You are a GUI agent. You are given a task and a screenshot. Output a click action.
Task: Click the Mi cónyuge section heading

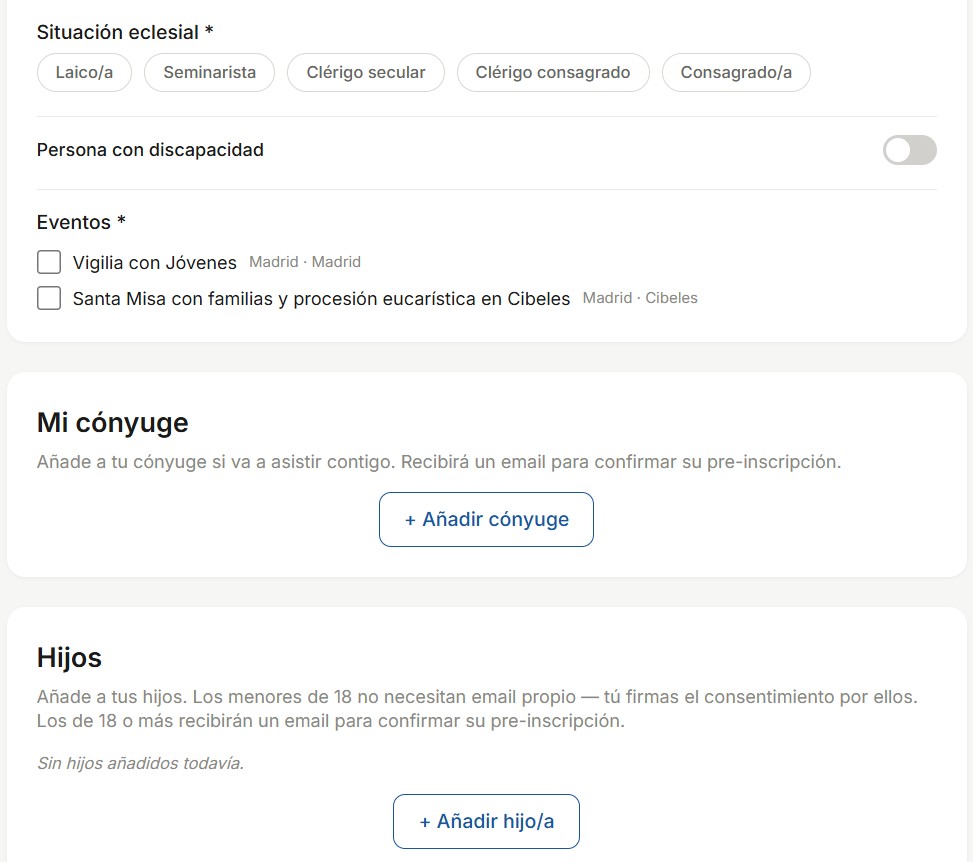[x=112, y=423]
